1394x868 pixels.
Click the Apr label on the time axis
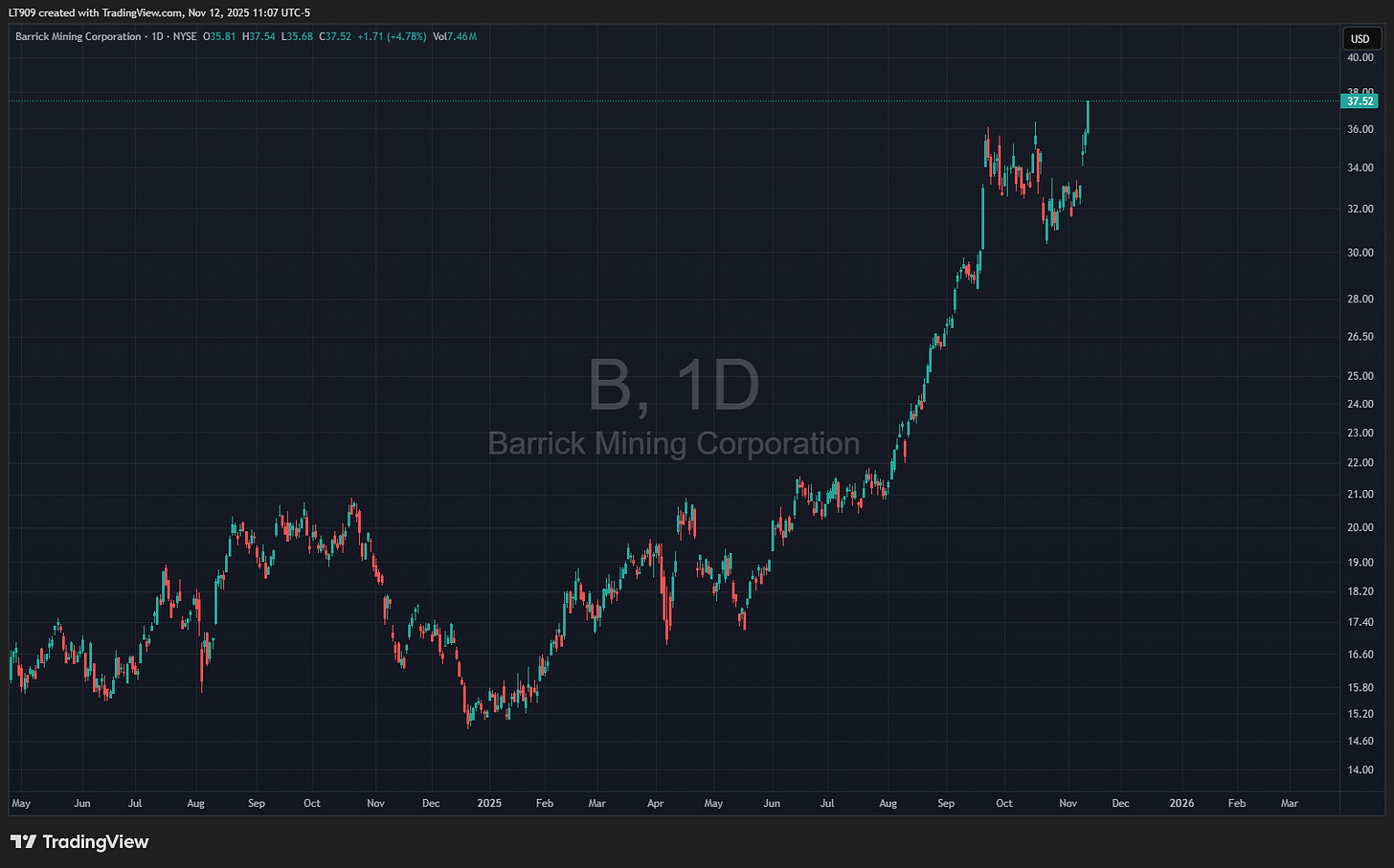(x=655, y=803)
